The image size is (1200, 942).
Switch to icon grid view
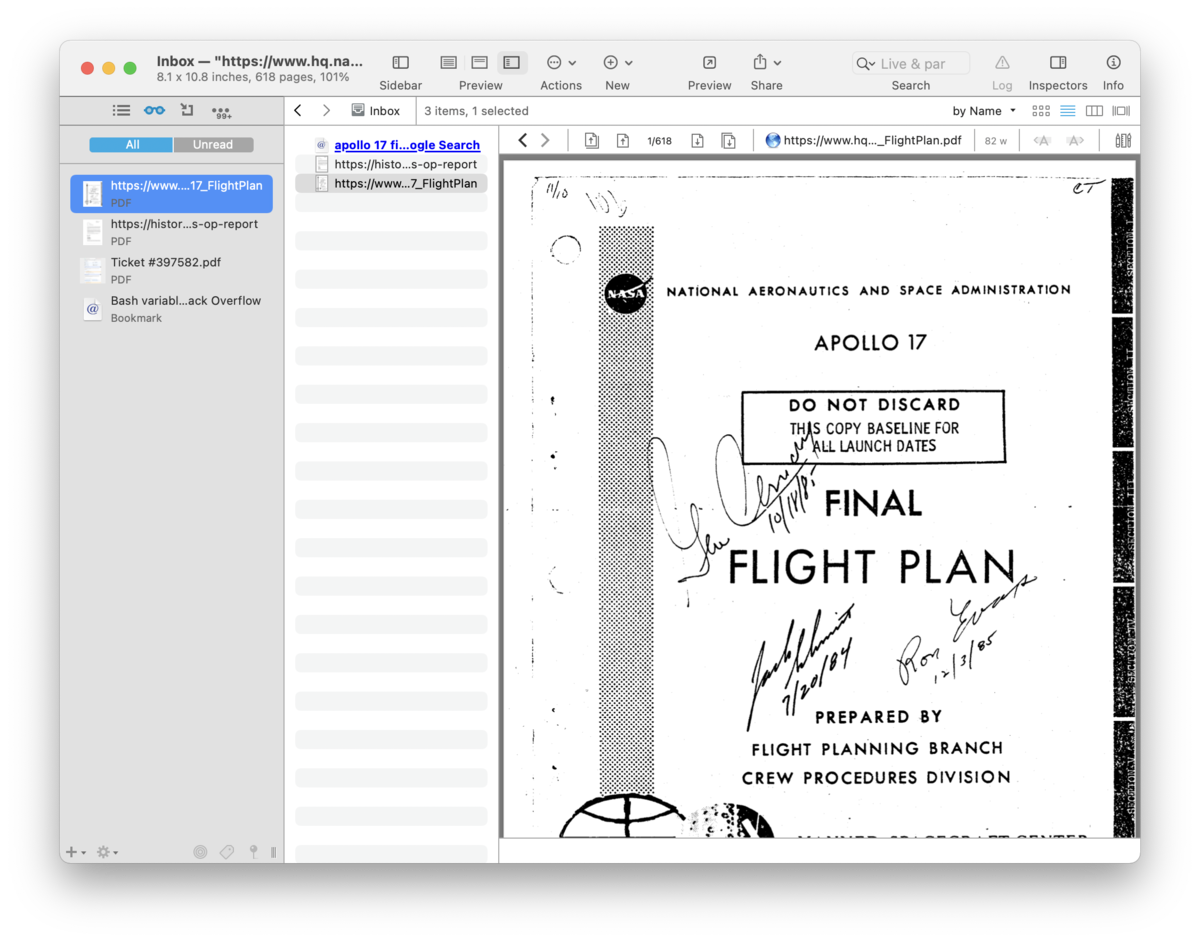click(1041, 111)
